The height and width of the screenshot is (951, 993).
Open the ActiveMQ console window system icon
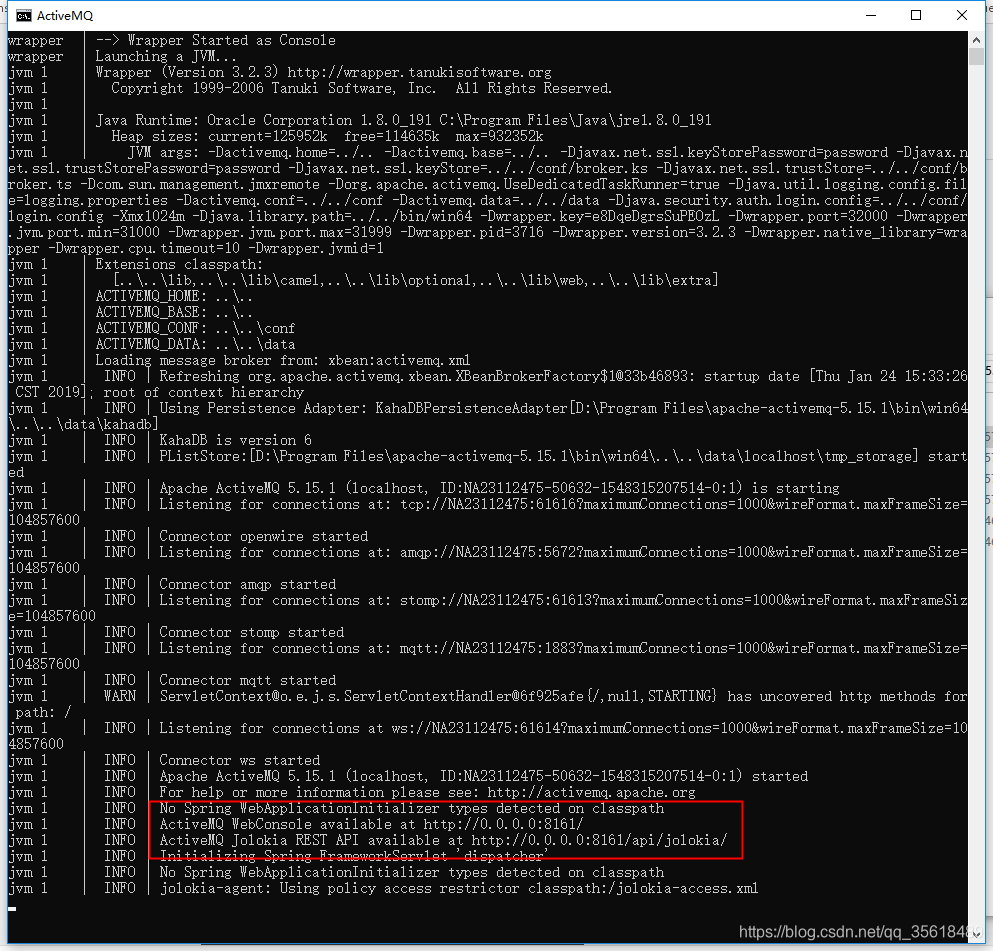(23, 16)
